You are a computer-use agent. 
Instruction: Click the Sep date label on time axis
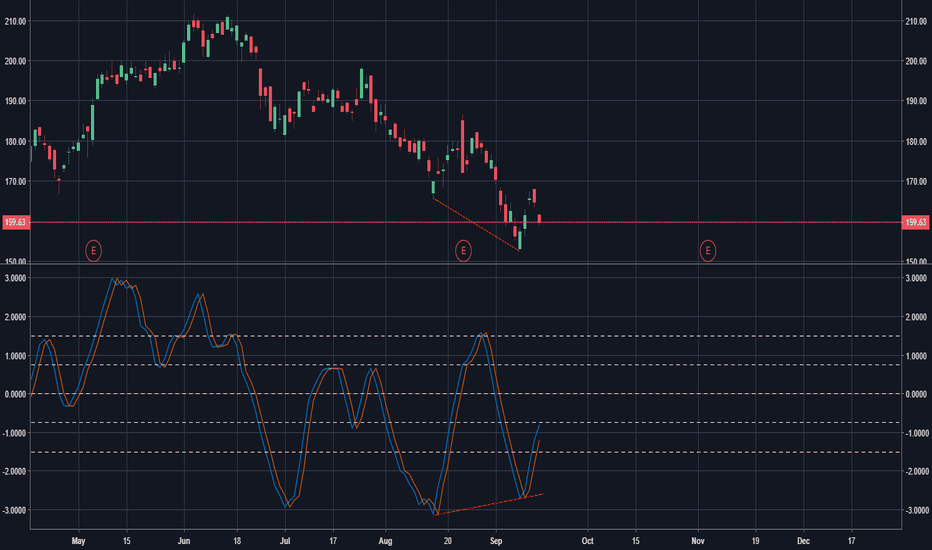click(496, 541)
